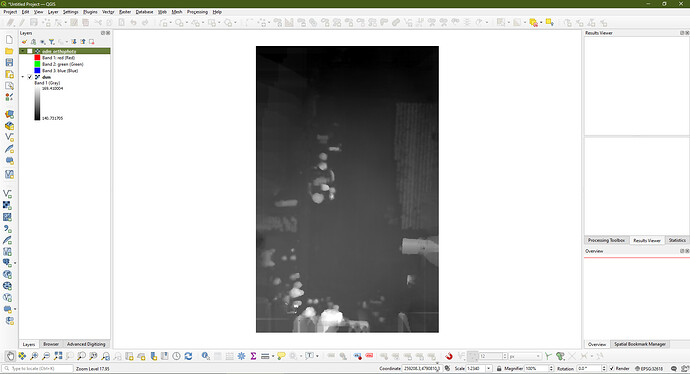Click Add Group icon in Layers panel
The height and width of the screenshot is (374, 690).
click(x=33, y=42)
